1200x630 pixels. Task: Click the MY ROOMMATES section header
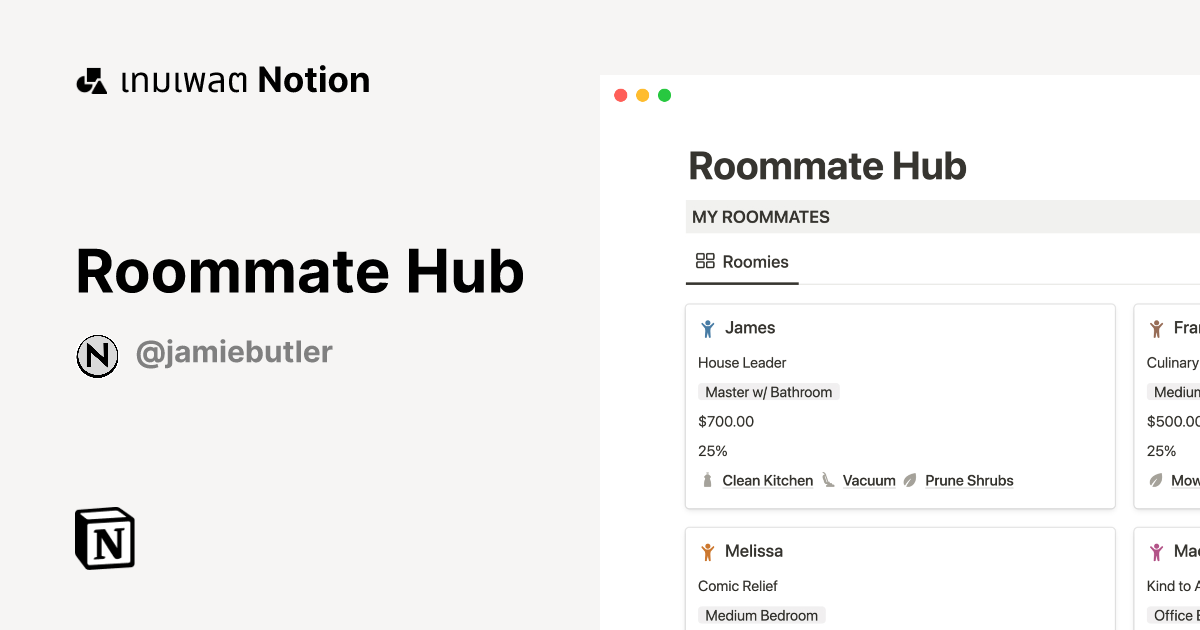click(759, 216)
